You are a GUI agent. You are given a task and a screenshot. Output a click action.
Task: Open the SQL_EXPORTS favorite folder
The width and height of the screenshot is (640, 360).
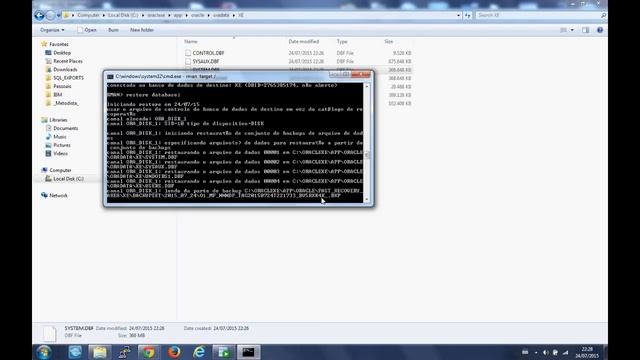(x=68, y=78)
